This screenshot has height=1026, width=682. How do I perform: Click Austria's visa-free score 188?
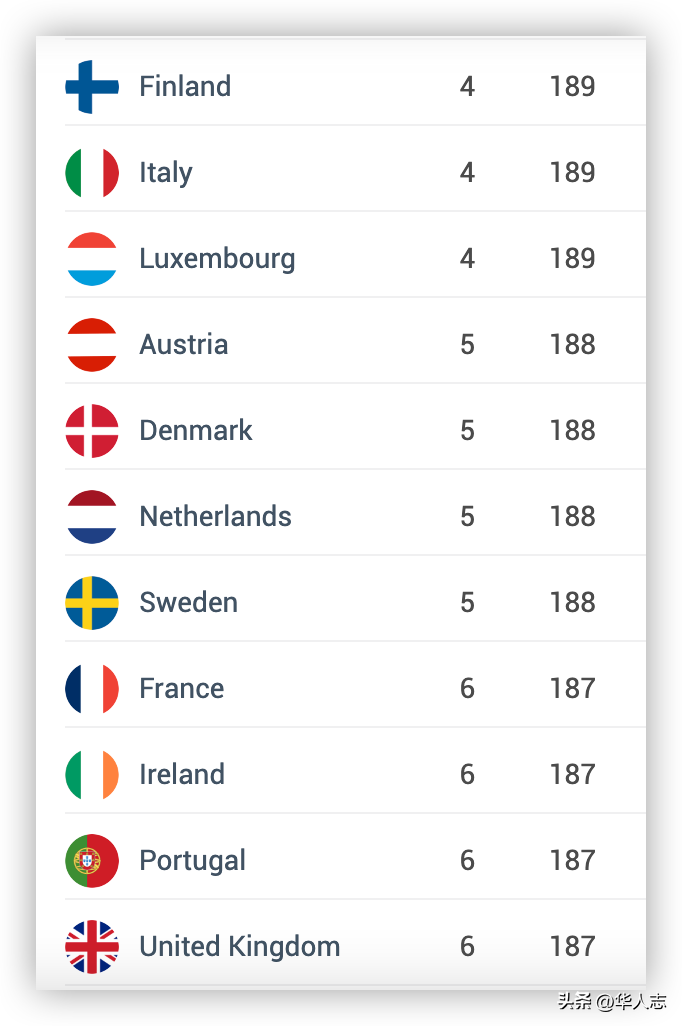tap(573, 345)
